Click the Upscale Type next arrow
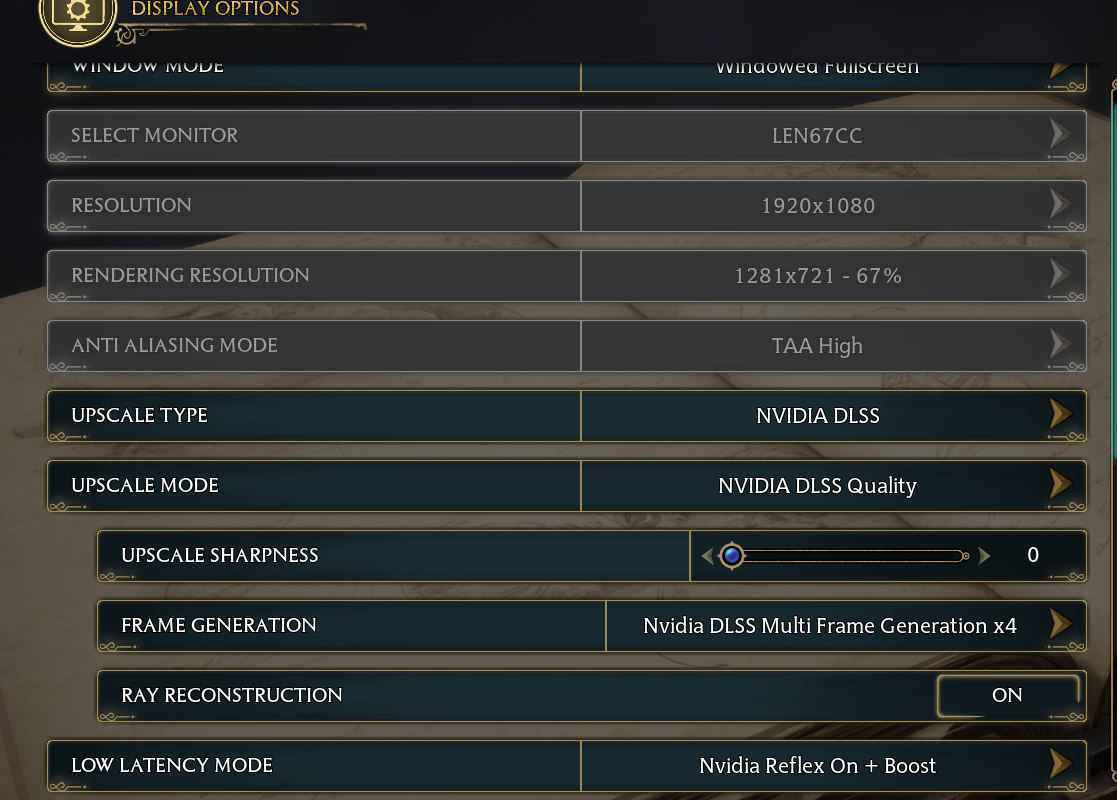 pos(1060,415)
